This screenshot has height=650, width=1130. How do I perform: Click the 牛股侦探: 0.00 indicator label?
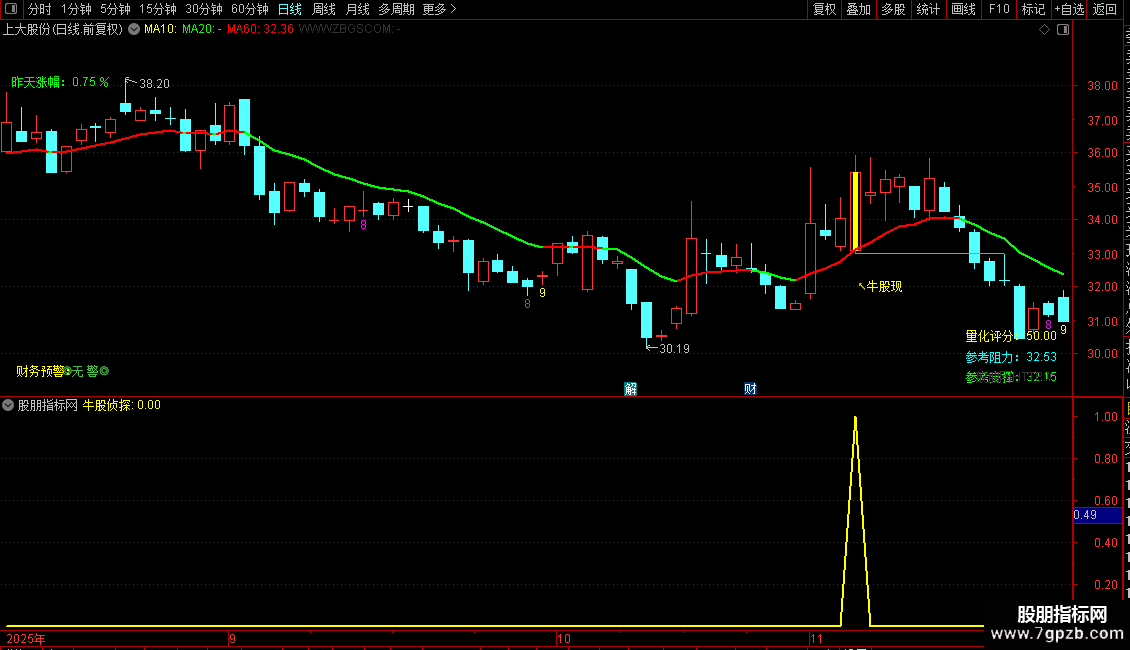122,405
